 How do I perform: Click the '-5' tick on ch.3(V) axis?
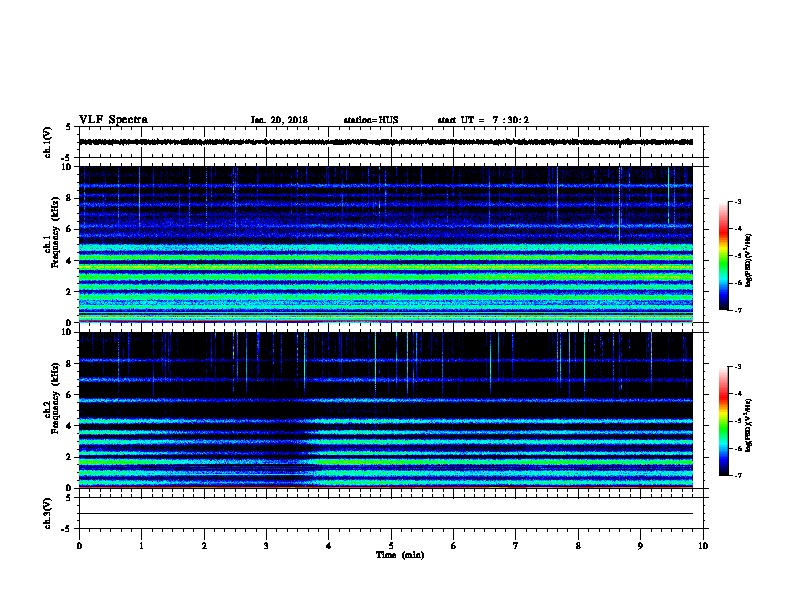(x=67, y=529)
